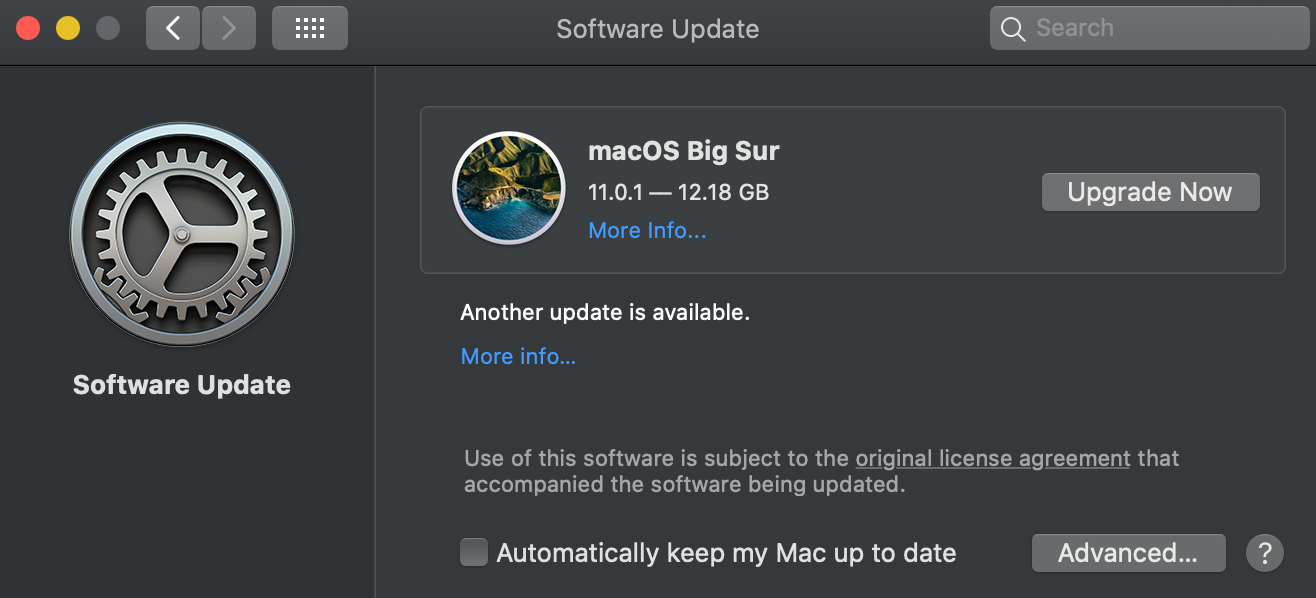Open help with the question mark button
The image size is (1316, 598).
[x=1264, y=552]
